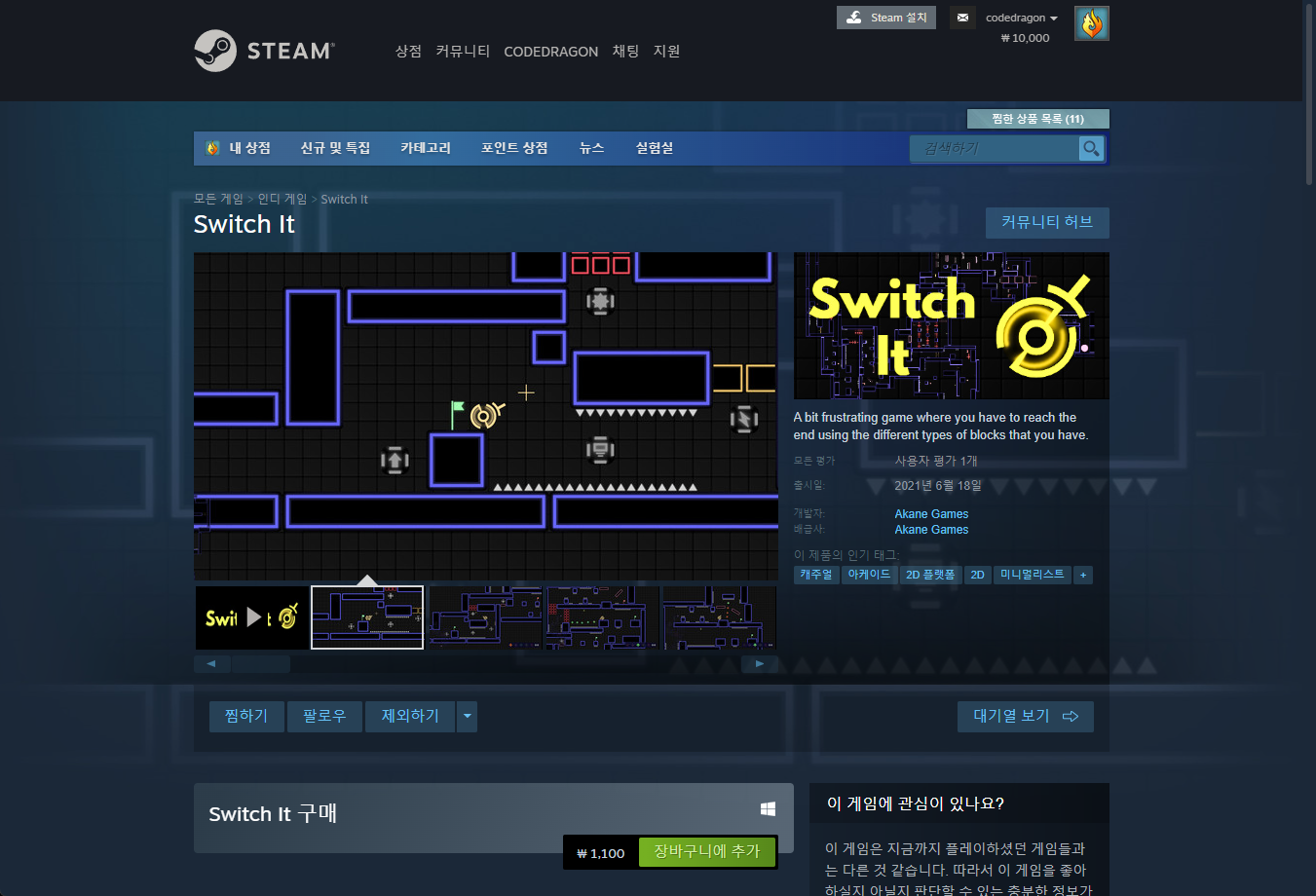The width and height of the screenshot is (1316, 896).
Task: Open the 뉴스 tab
Action: click(x=591, y=148)
